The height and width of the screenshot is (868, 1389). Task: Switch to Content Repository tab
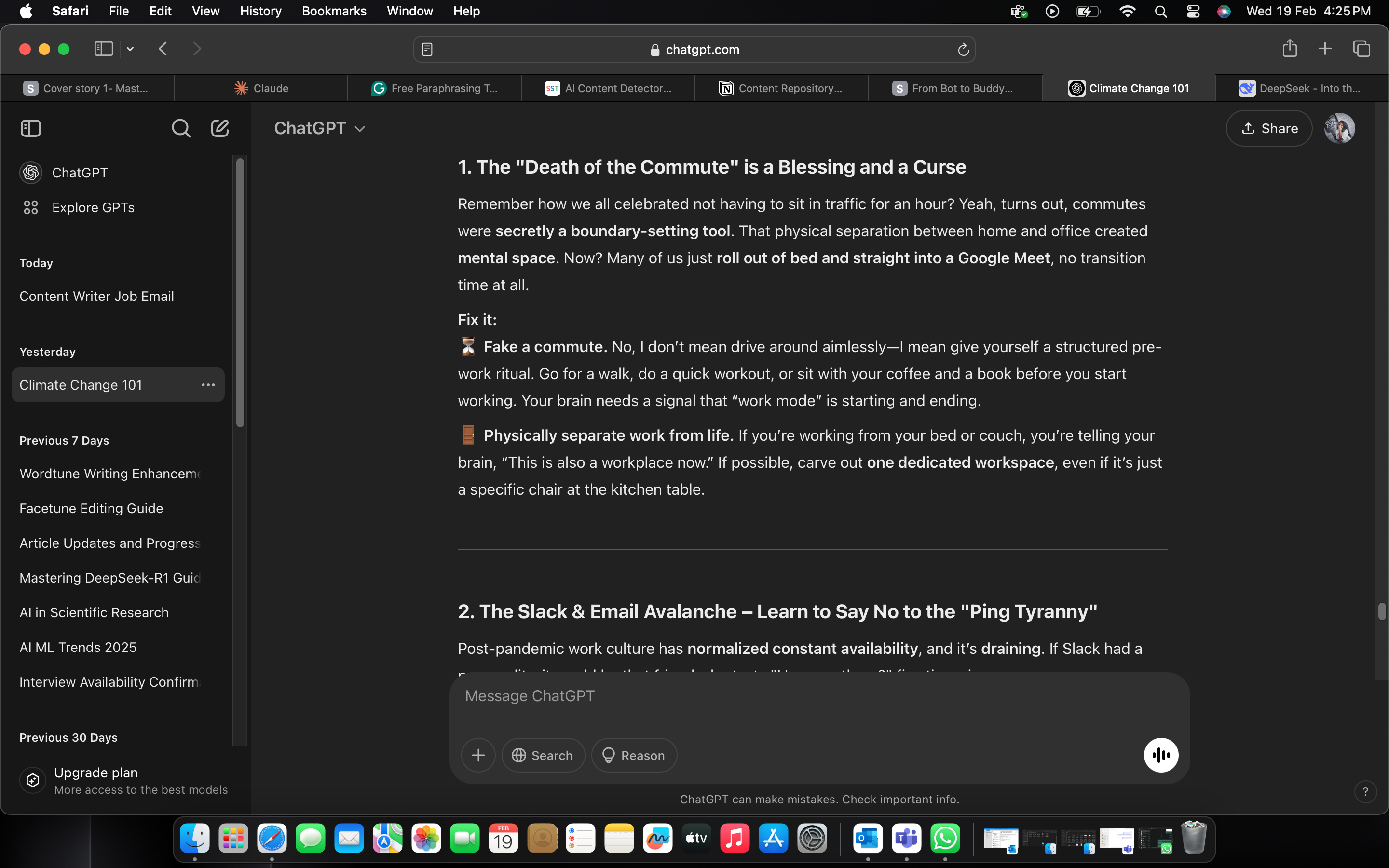click(781, 88)
